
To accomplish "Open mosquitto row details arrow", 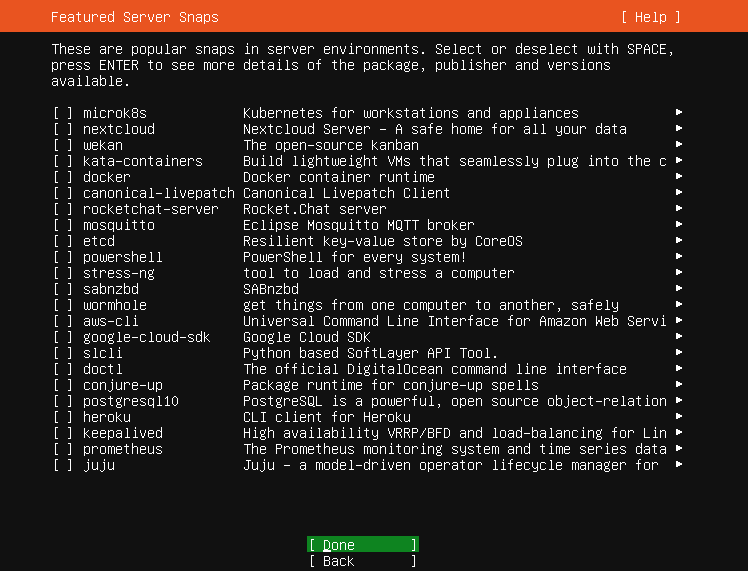I will [x=679, y=224].
